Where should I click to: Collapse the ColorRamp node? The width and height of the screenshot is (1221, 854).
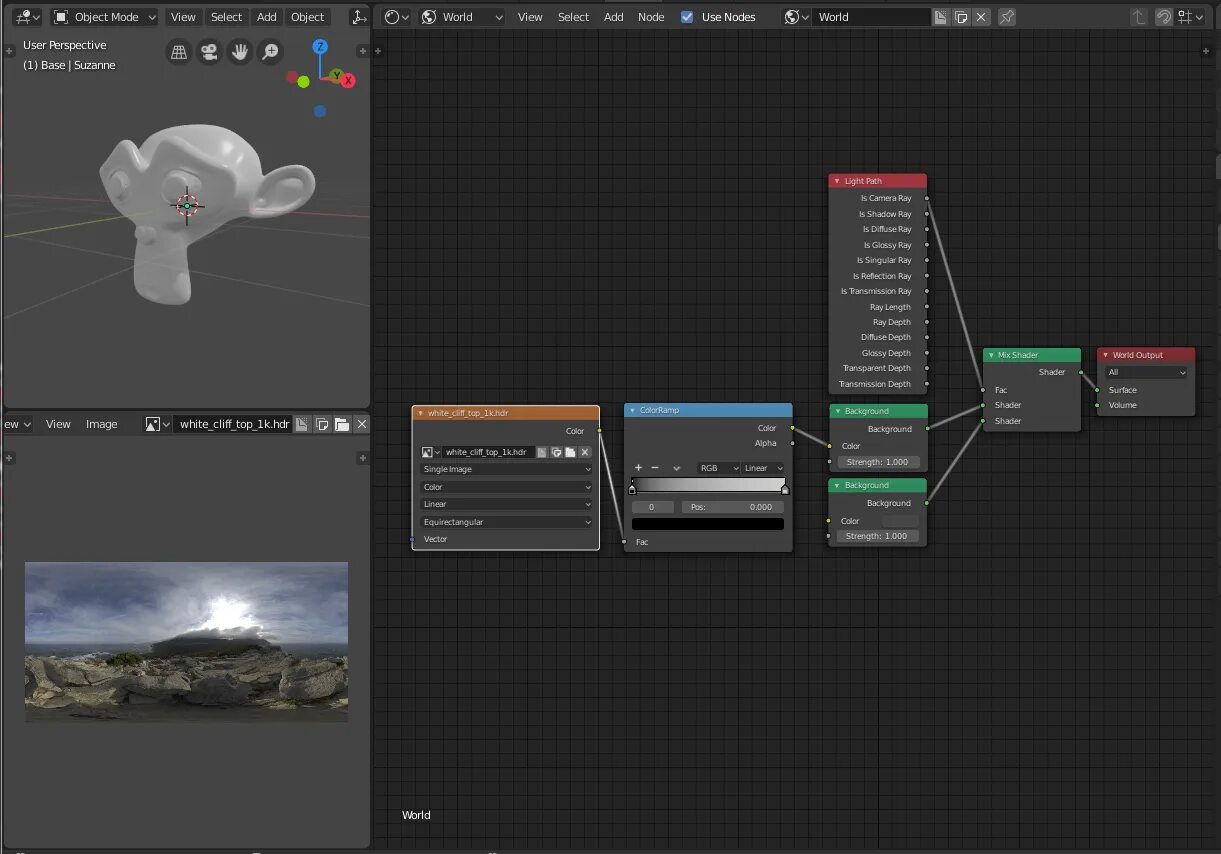point(632,410)
